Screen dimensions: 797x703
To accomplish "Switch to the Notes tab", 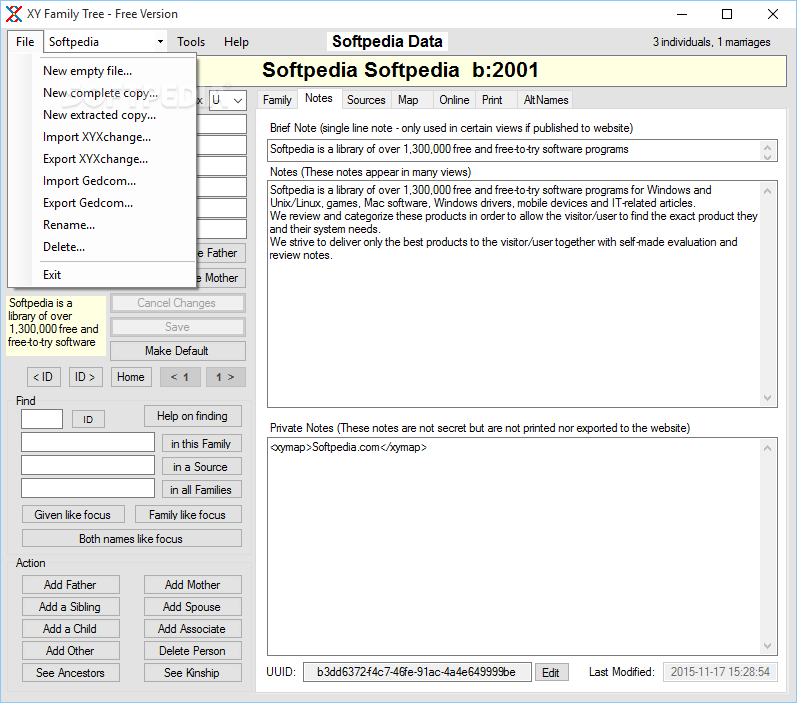I will [319, 98].
